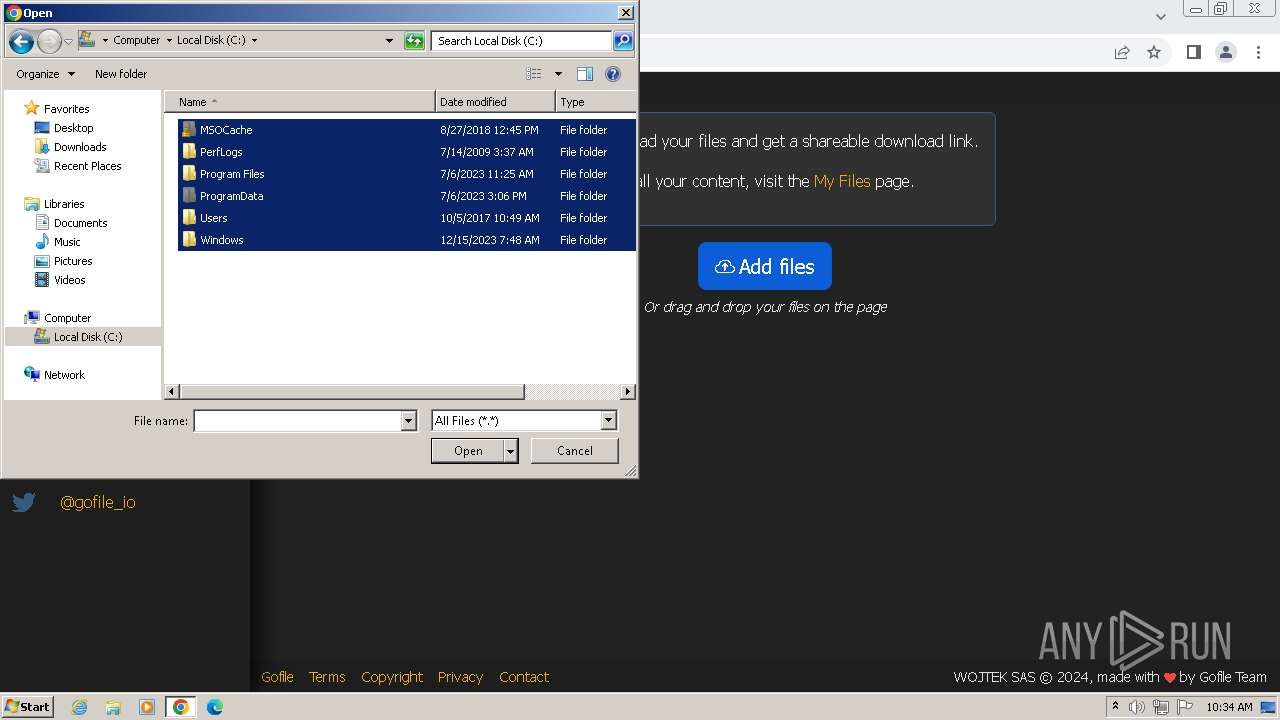Click the File name input field
Viewport: 1280px width, 720px height.
[297, 421]
